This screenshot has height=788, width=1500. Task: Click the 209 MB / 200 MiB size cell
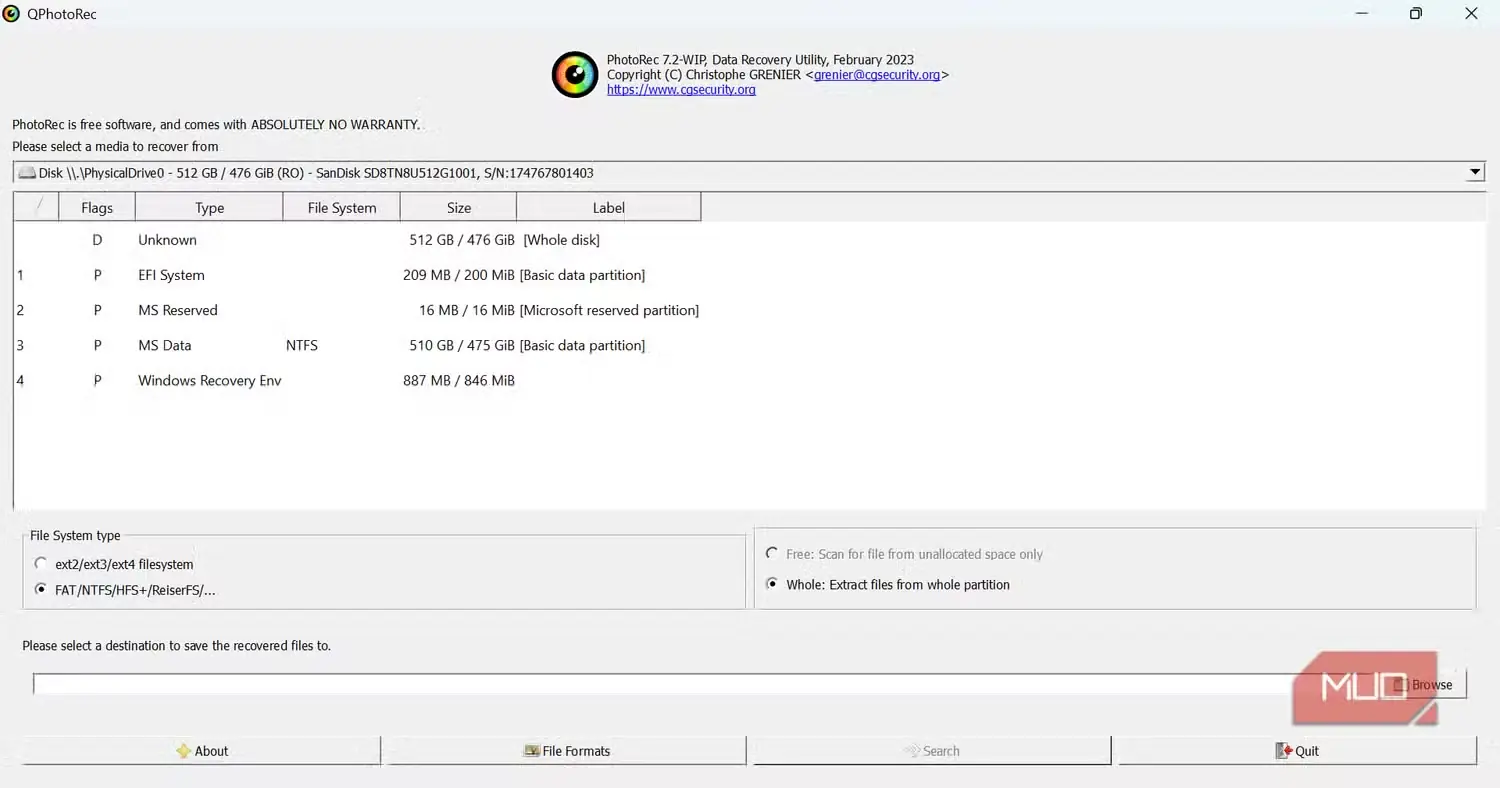(459, 275)
